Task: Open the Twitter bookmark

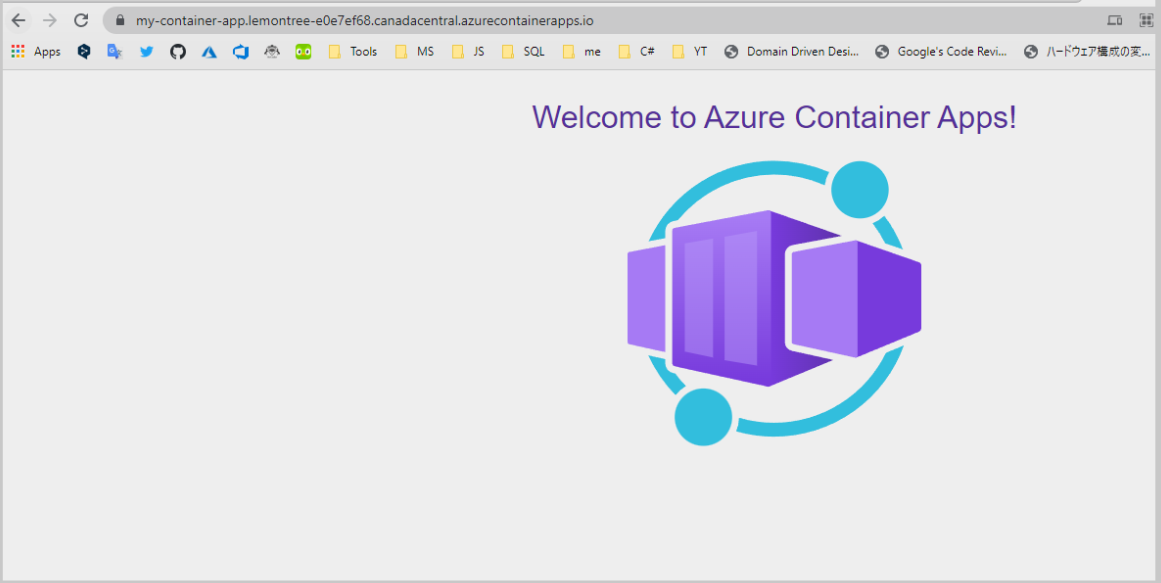Action: 147,52
